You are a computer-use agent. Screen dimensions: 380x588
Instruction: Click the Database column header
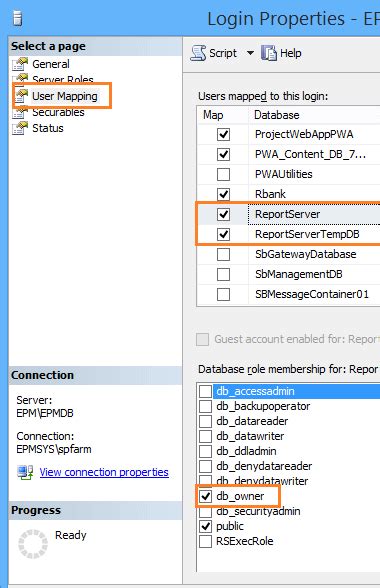click(x=277, y=115)
